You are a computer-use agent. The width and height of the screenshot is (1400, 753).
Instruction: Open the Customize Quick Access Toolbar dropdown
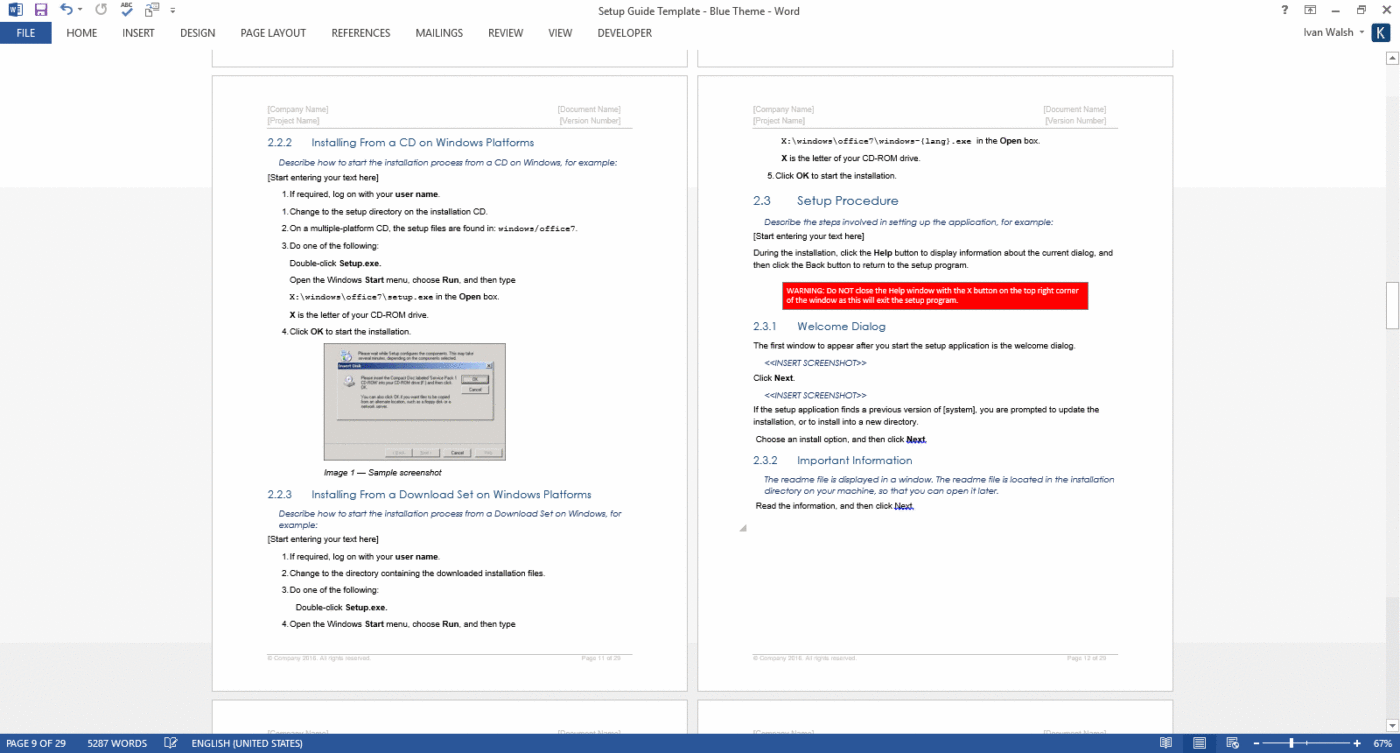(x=170, y=11)
